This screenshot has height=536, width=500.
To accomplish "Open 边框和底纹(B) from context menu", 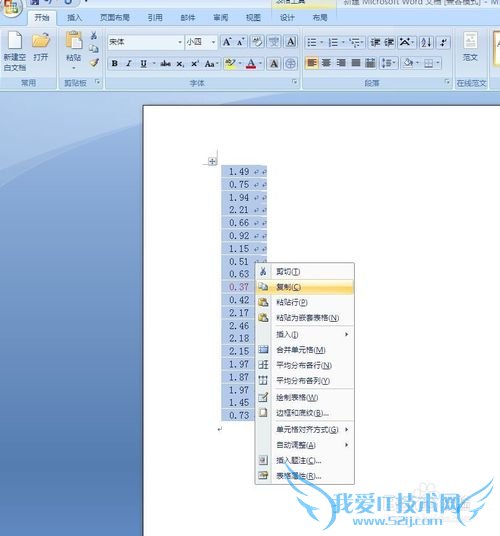I will point(305,413).
